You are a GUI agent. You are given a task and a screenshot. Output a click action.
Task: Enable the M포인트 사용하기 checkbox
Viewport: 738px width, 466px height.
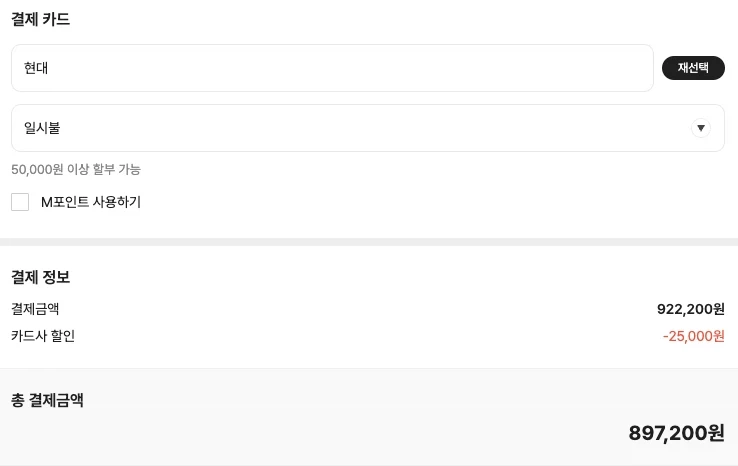tap(20, 202)
